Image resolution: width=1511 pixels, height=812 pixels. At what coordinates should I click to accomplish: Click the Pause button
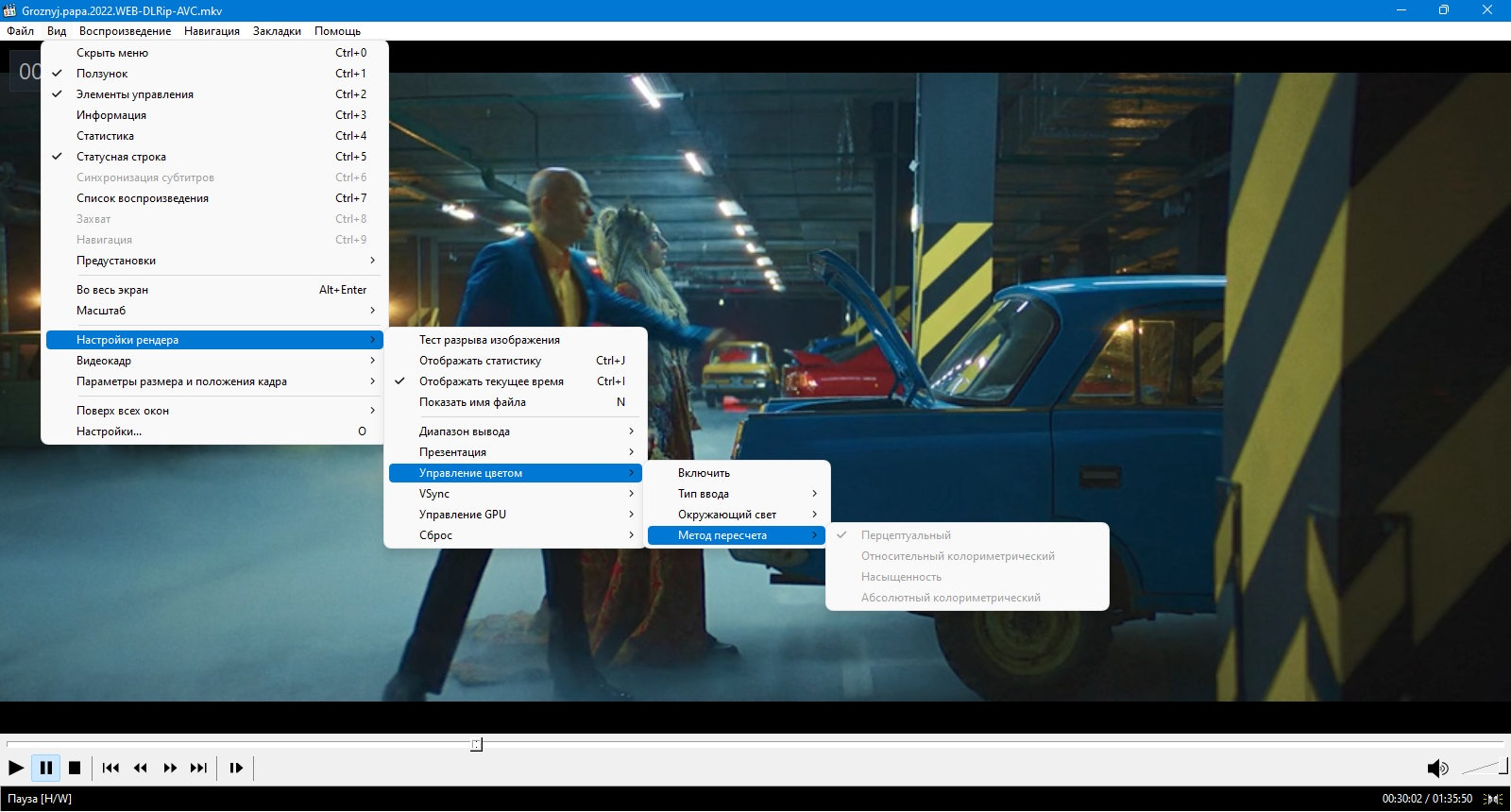(x=45, y=768)
